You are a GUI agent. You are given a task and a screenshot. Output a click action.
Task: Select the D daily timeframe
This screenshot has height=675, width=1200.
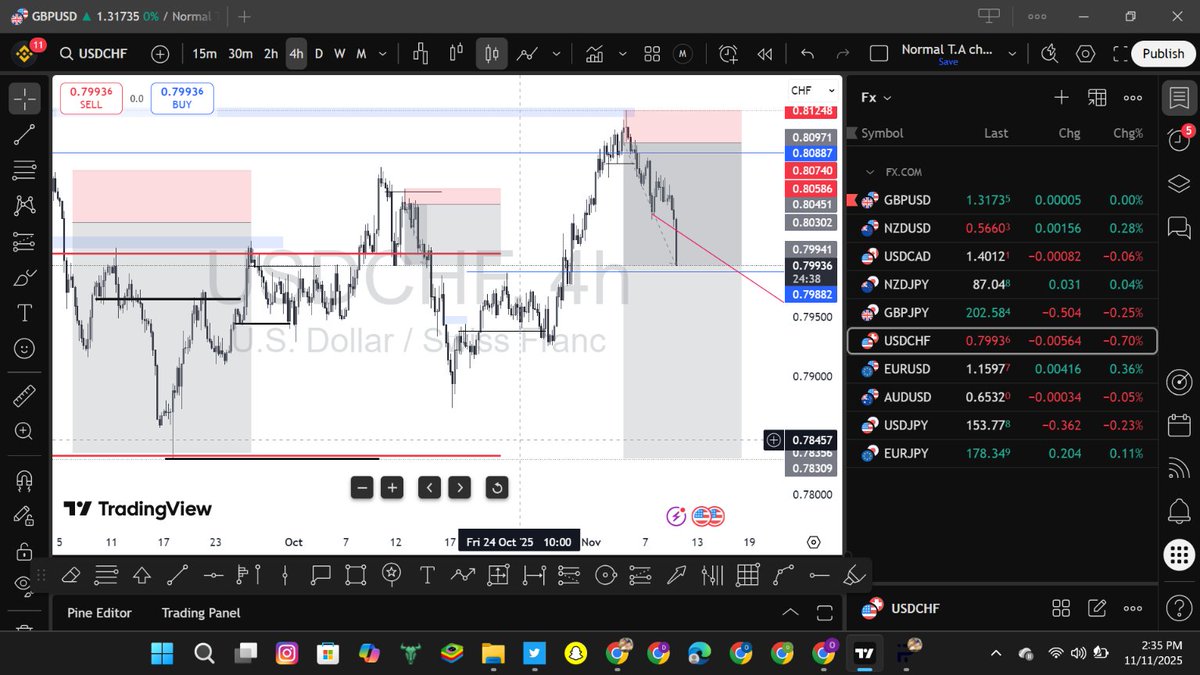pyautogui.click(x=319, y=54)
